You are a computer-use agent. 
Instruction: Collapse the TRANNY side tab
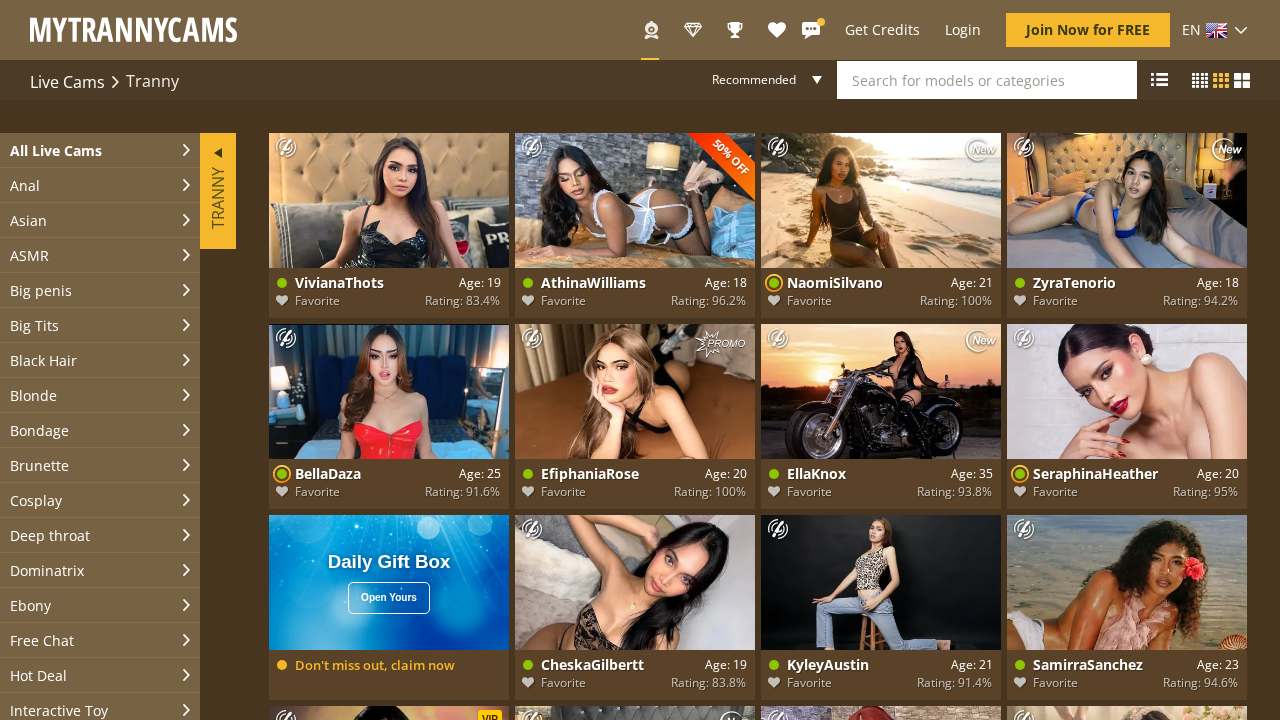[x=218, y=191]
